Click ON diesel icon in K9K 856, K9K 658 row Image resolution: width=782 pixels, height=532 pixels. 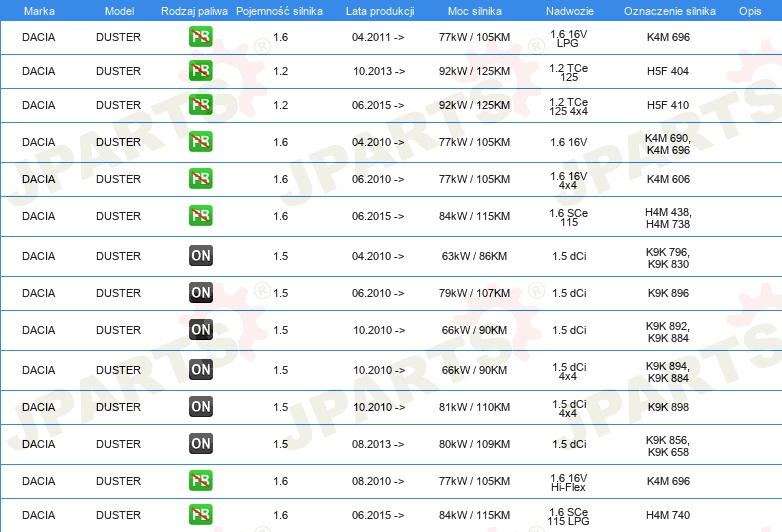[x=200, y=443]
